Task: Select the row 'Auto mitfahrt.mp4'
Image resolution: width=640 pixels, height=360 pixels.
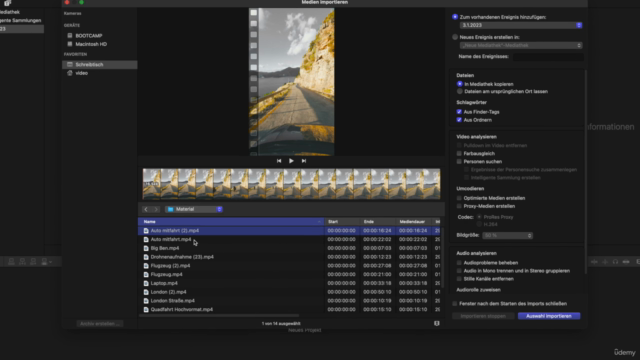Action: pyautogui.click(x=289, y=240)
